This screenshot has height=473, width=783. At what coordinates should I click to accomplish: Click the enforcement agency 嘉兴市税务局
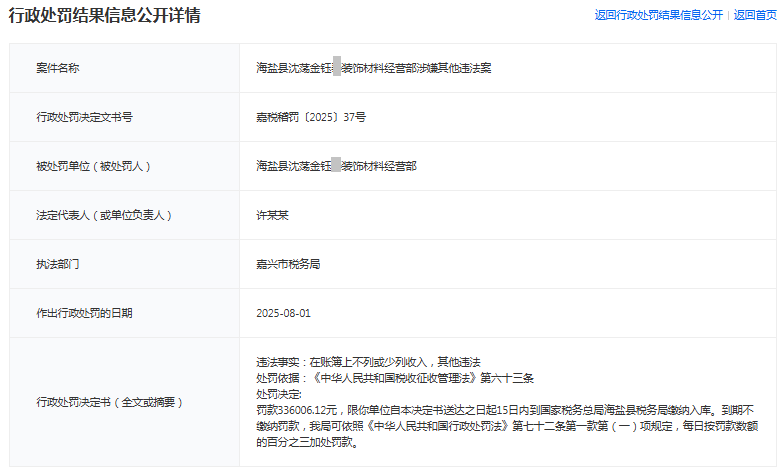point(288,264)
